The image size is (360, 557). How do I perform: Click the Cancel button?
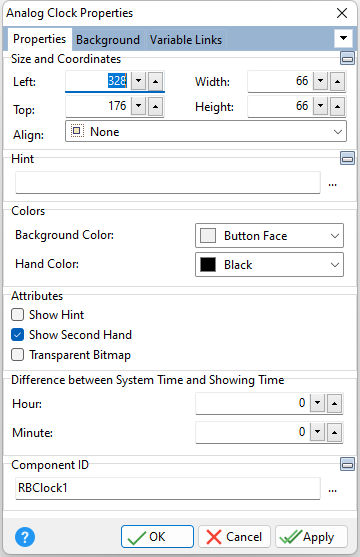(x=234, y=536)
